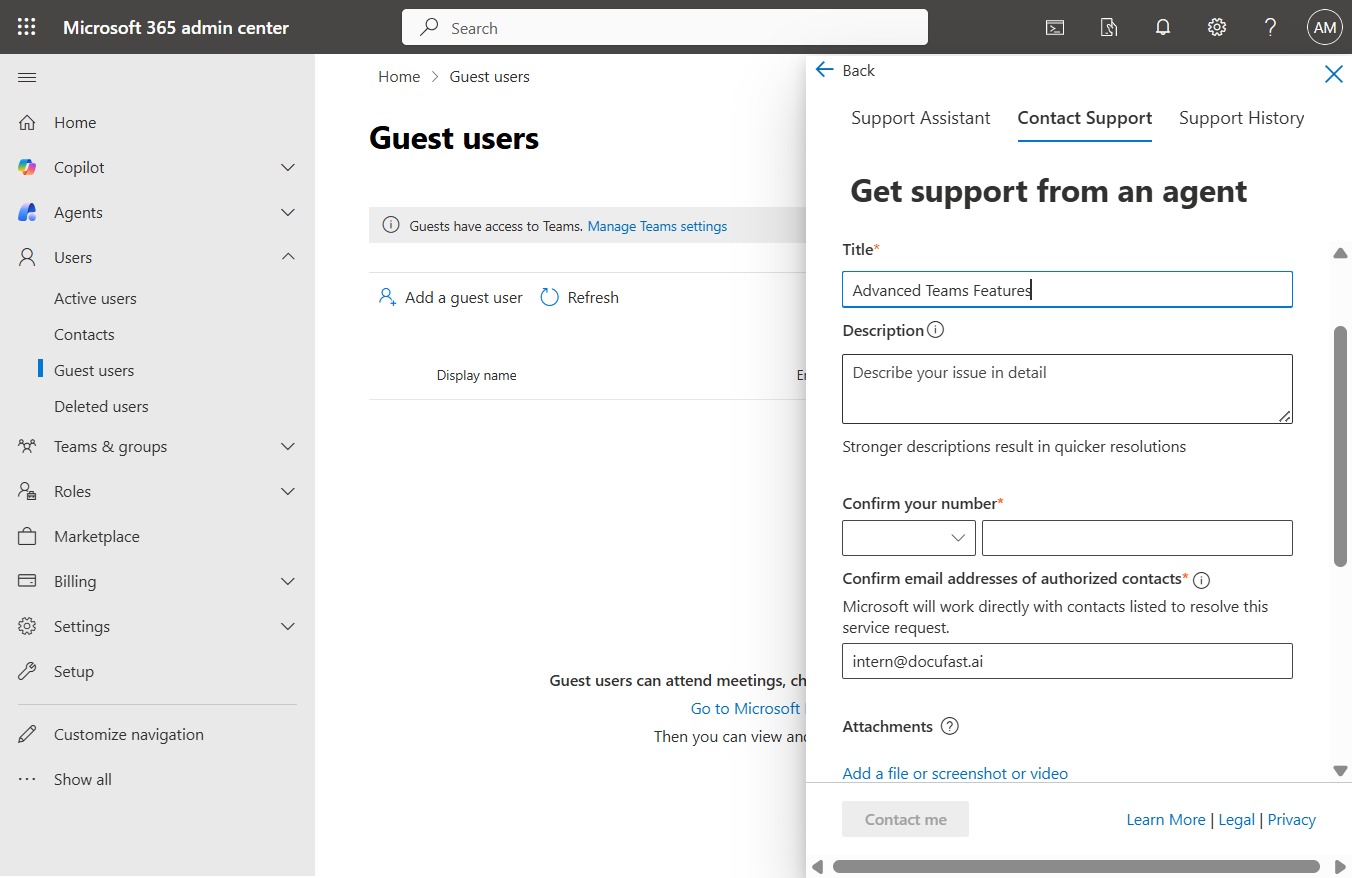This screenshot has height=878, width=1352.
Task: Click Add a file or screenshot or video
Action: pyautogui.click(x=955, y=773)
